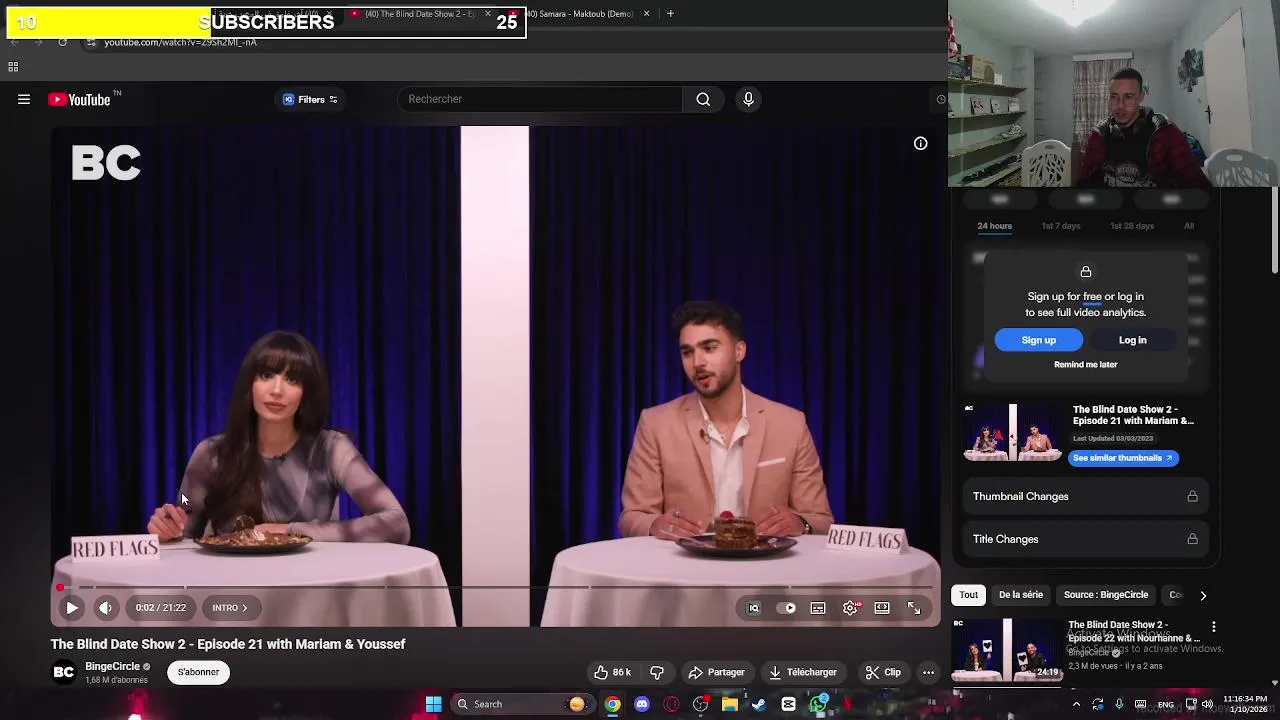This screenshot has height=720, width=1280.
Task: Open WhatsApp from the taskbar
Action: (818, 704)
